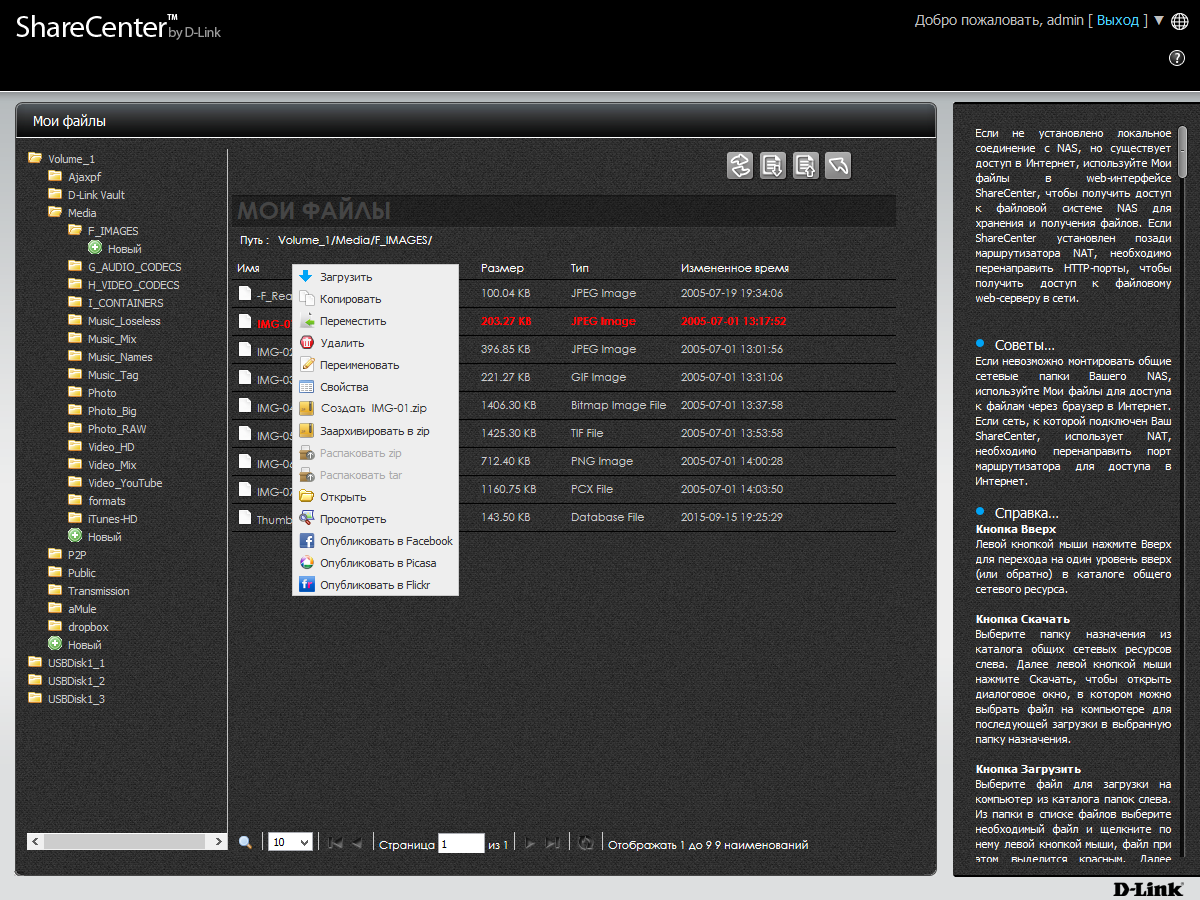Click the tree scrollbar right arrow
The image size is (1200, 900).
219,842
